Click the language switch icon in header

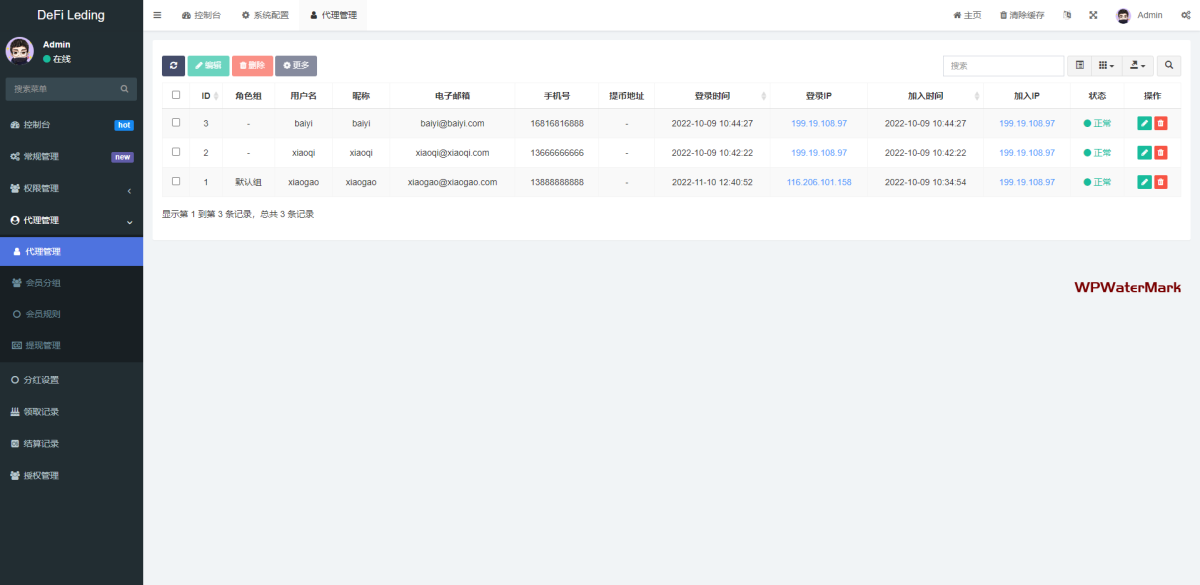1067,15
